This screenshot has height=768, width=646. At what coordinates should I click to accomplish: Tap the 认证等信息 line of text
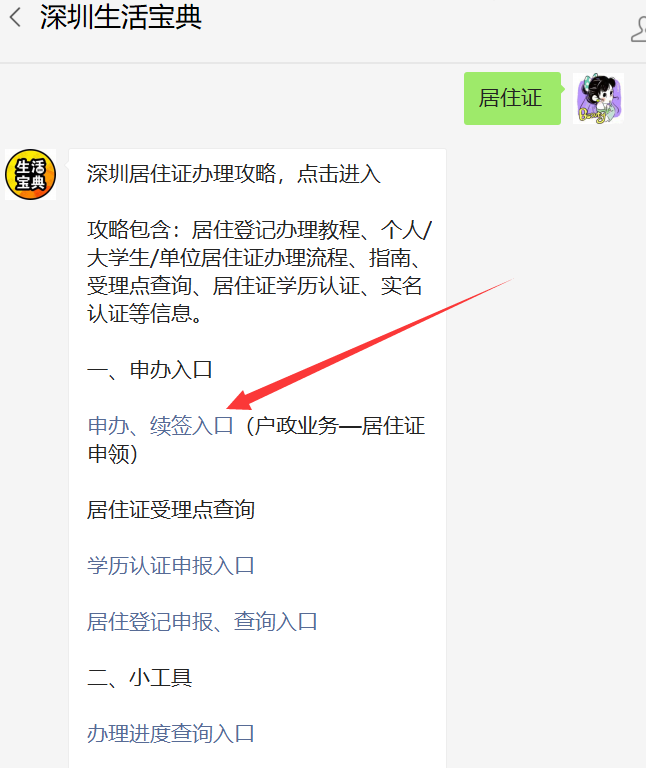coord(144,314)
